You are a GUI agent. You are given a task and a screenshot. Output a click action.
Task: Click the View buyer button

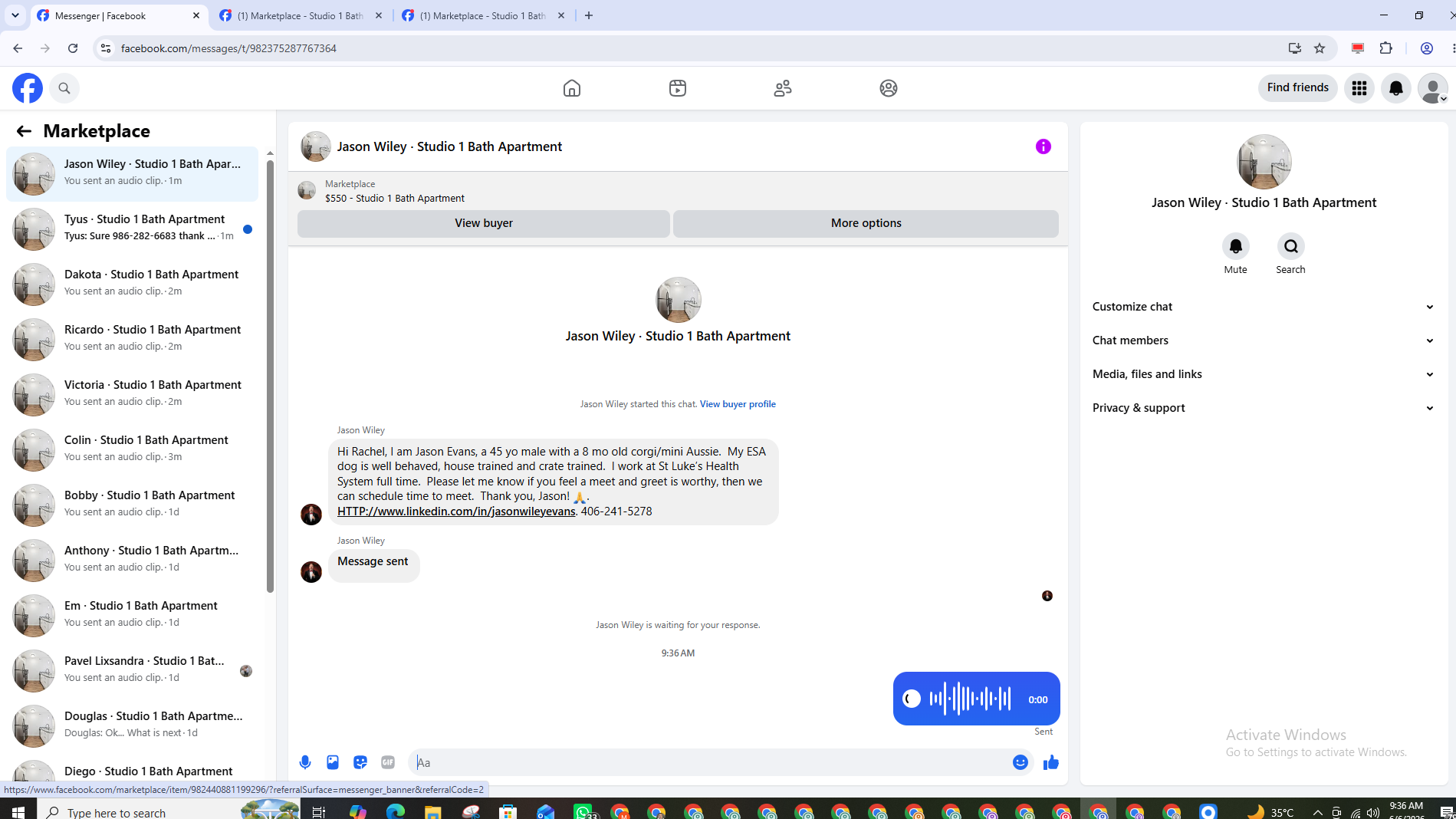[x=484, y=223]
